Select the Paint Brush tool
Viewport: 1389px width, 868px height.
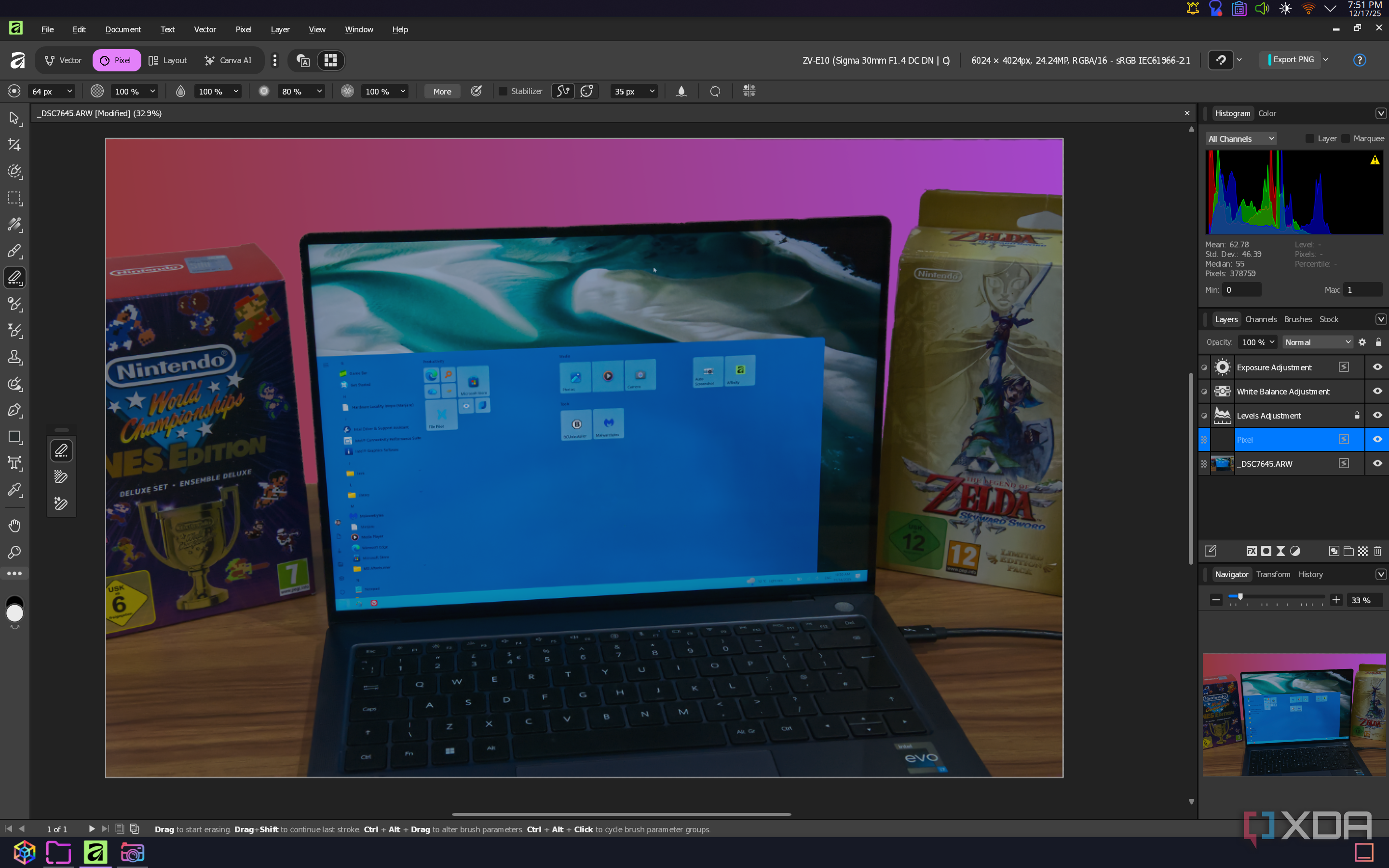point(14,251)
